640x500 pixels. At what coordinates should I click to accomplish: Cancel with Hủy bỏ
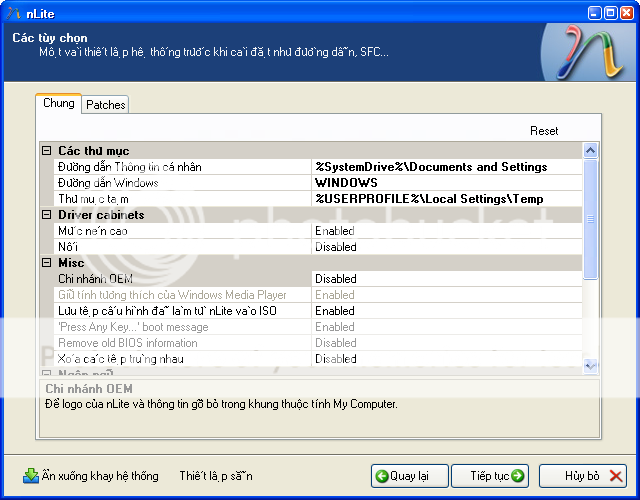coord(583,476)
